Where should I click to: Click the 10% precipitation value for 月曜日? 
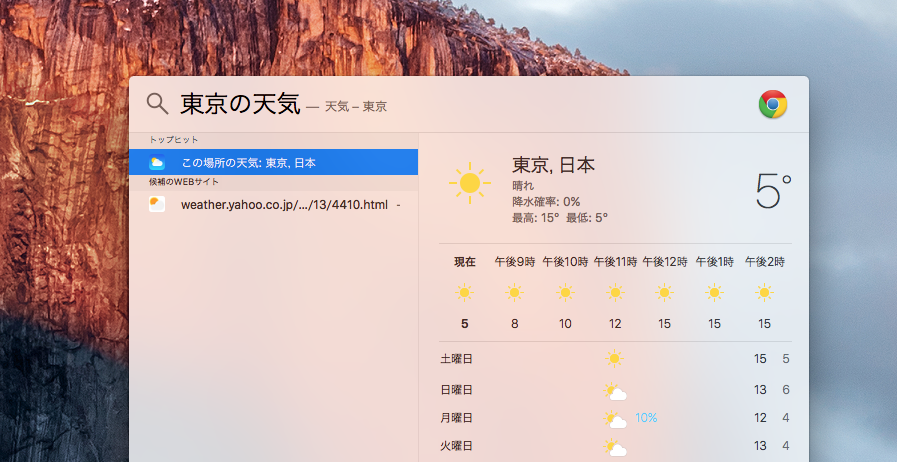click(646, 418)
